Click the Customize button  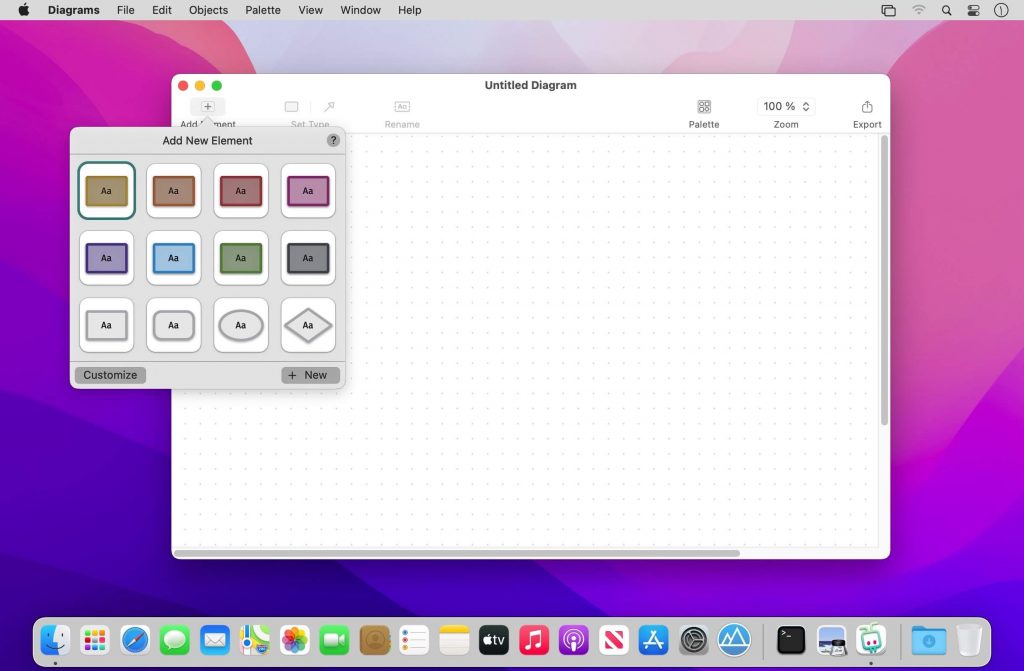click(x=110, y=375)
